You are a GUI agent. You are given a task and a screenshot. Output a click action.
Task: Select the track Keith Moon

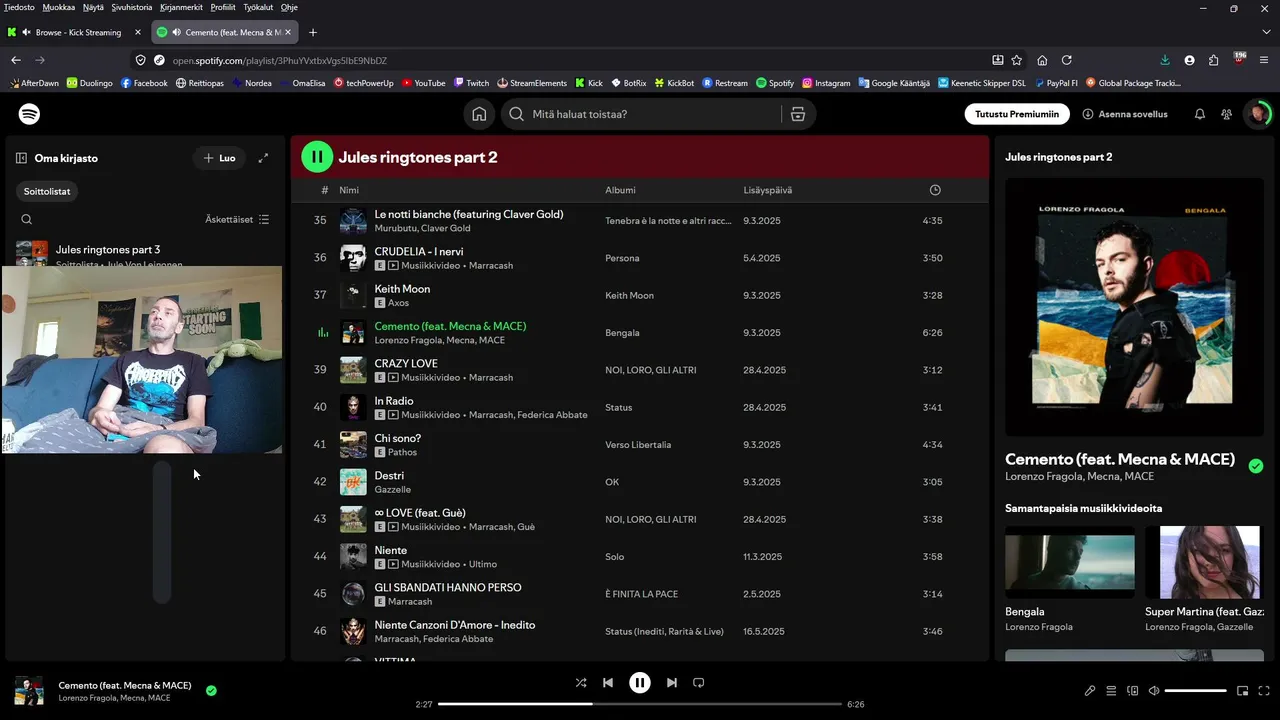point(402,289)
